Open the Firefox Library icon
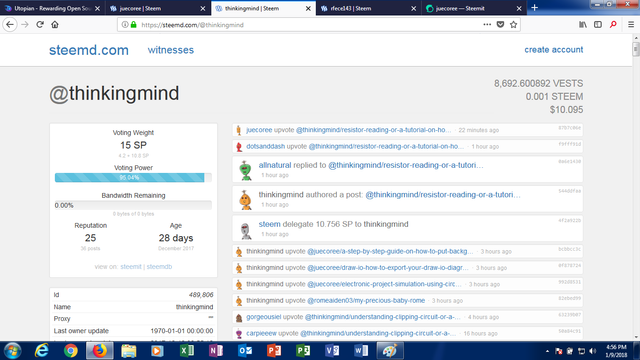 pos(583,24)
